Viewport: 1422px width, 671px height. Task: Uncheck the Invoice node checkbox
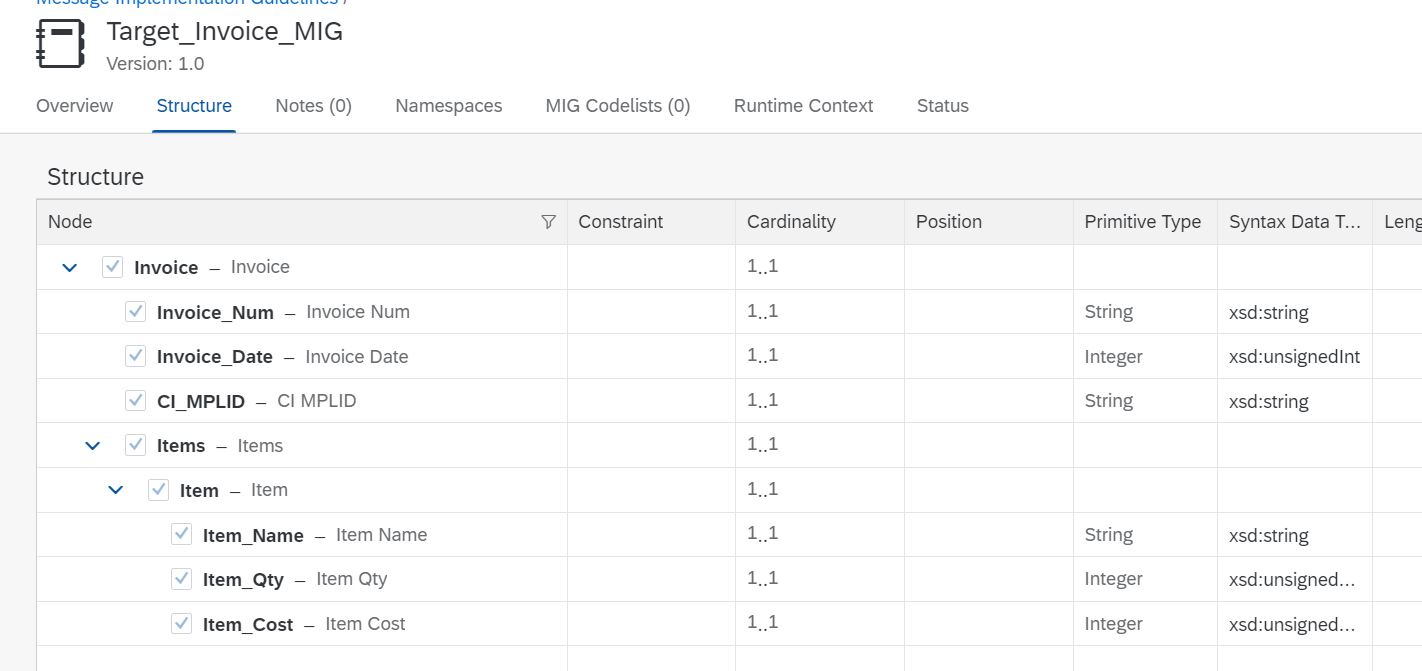pyautogui.click(x=110, y=267)
